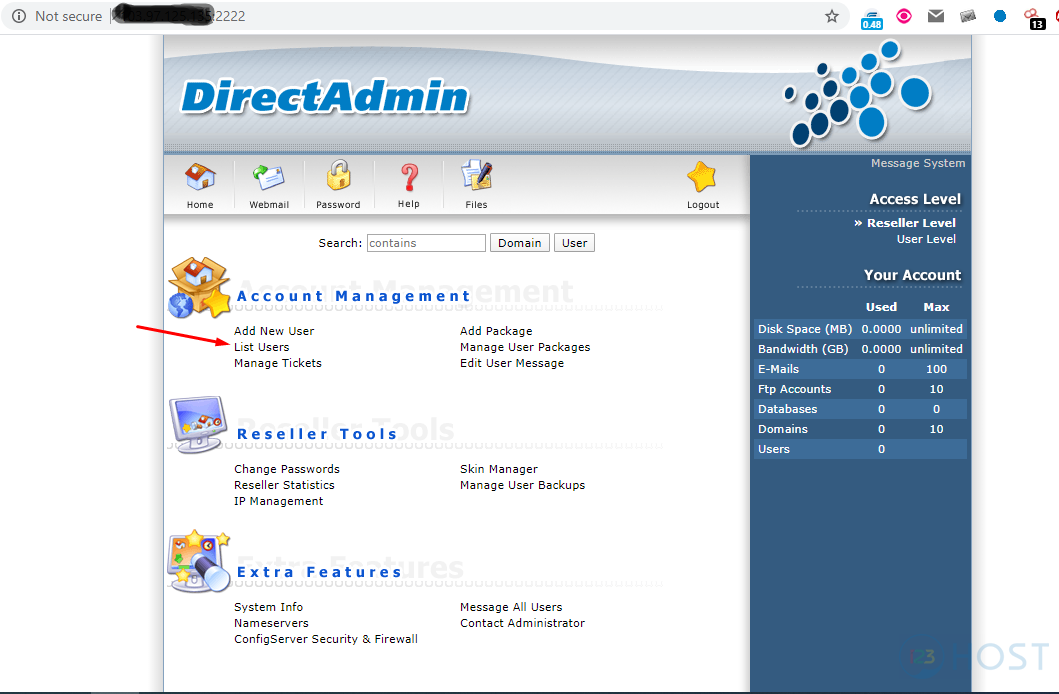The width and height of the screenshot is (1059, 694).
Task: Click the Logout toolbar label
Action: tap(703, 205)
